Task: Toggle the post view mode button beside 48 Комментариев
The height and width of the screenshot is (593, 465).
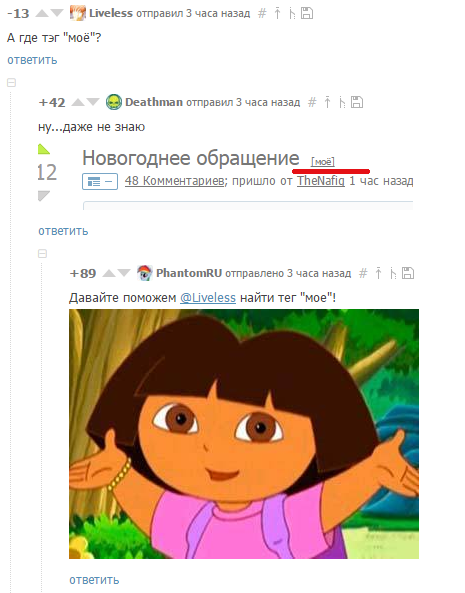Action: click(x=100, y=182)
